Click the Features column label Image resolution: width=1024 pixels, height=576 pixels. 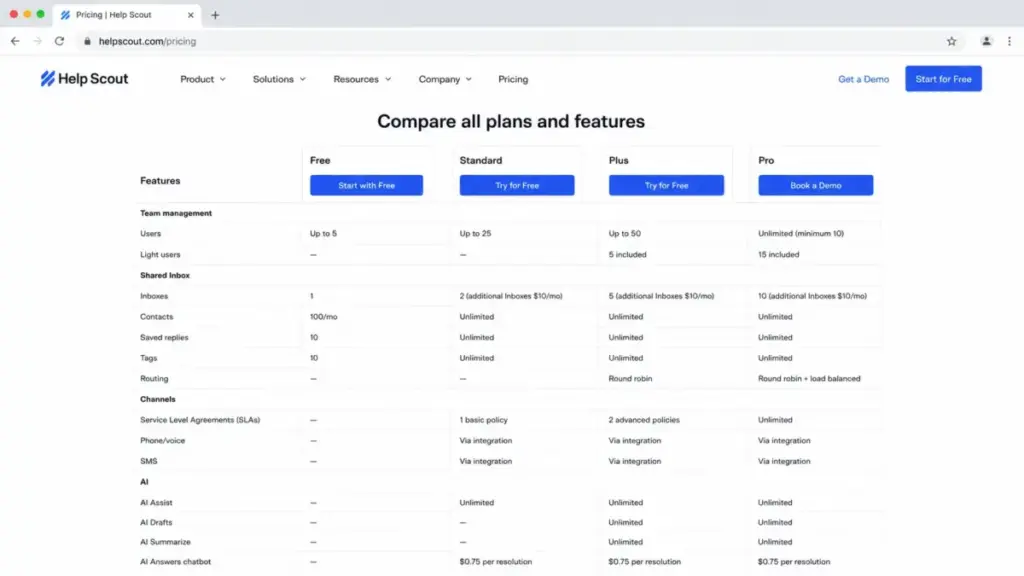click(160, 180)
